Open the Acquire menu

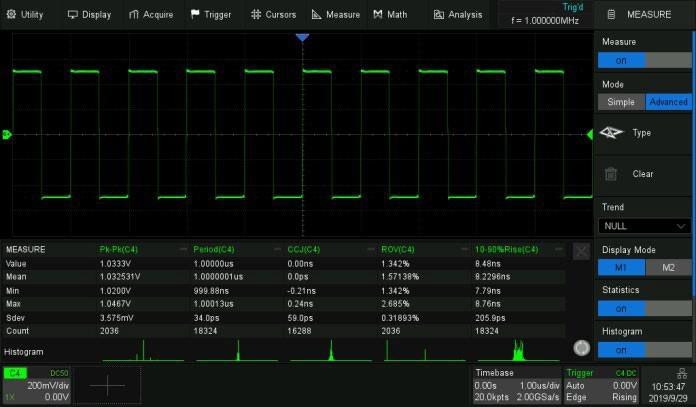(x=151, y=15)
